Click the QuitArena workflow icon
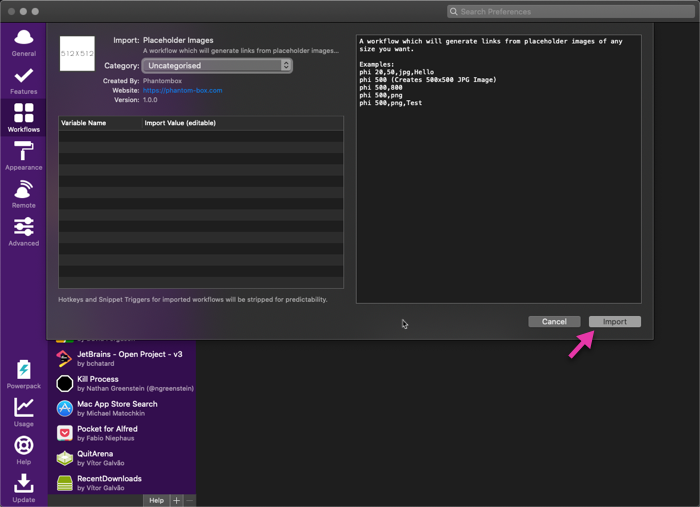Viewport: 700px width, 507px height. tap(65, 458)
